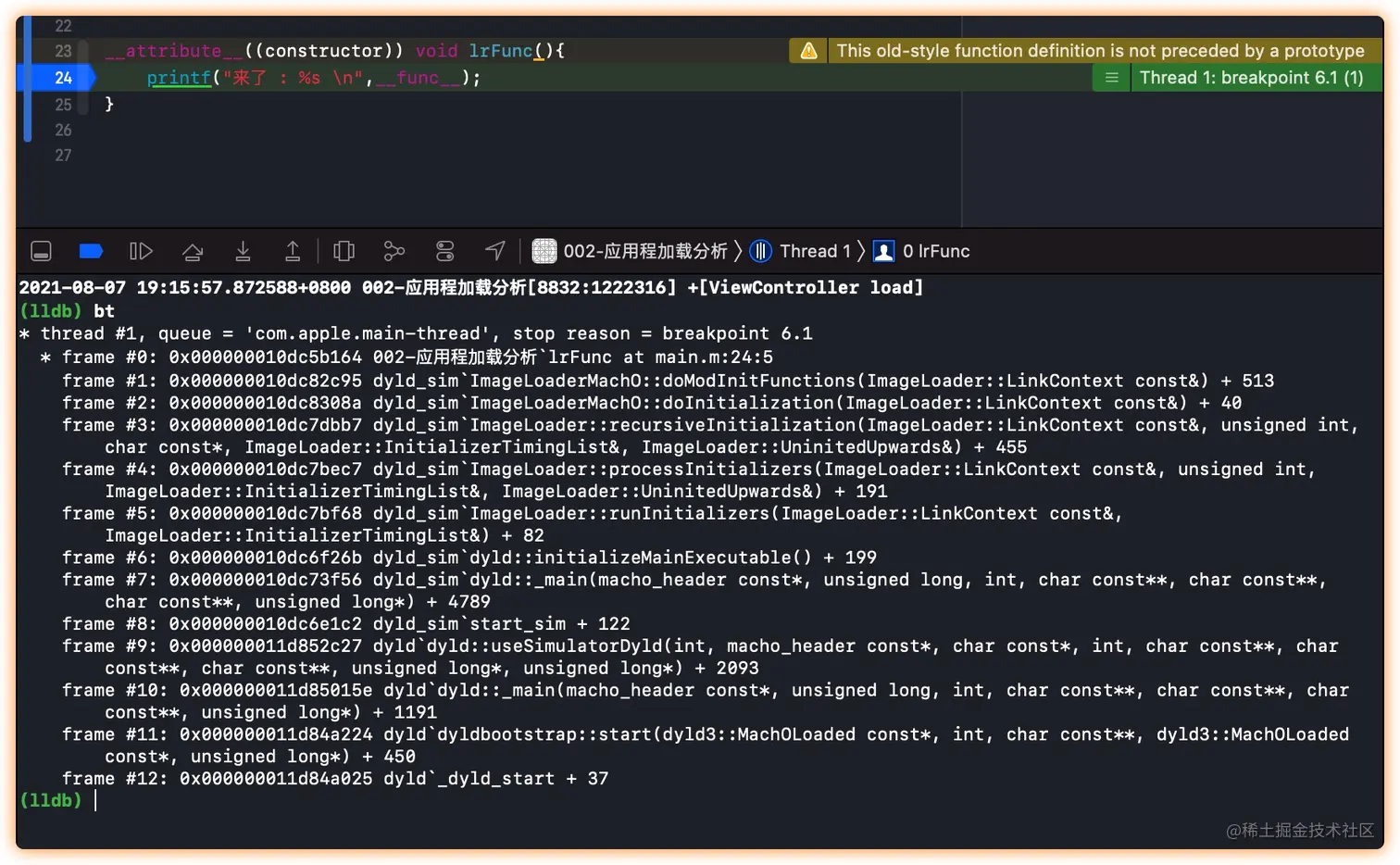This screenshot has width=1400, height=865.
Task: Open the Debug Memory Graph
Action: 394,251
